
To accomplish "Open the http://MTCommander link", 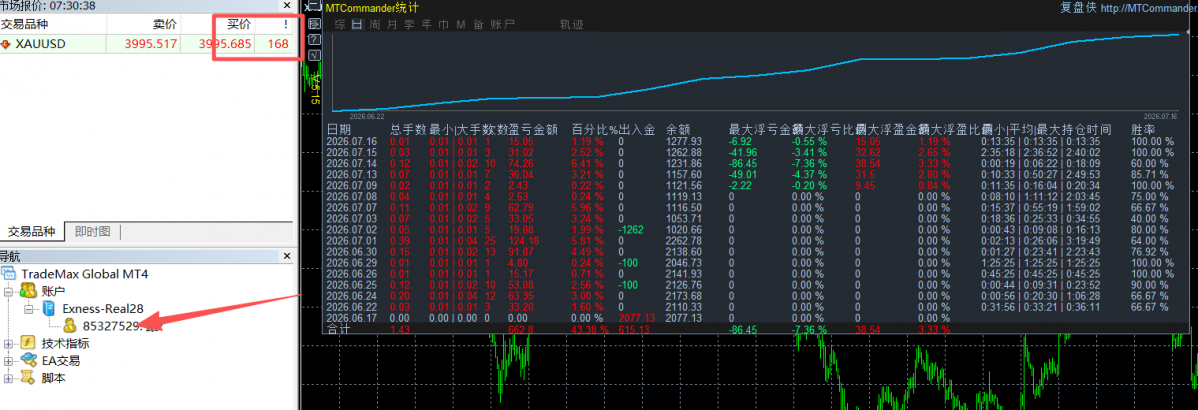I will point(1150,8).
